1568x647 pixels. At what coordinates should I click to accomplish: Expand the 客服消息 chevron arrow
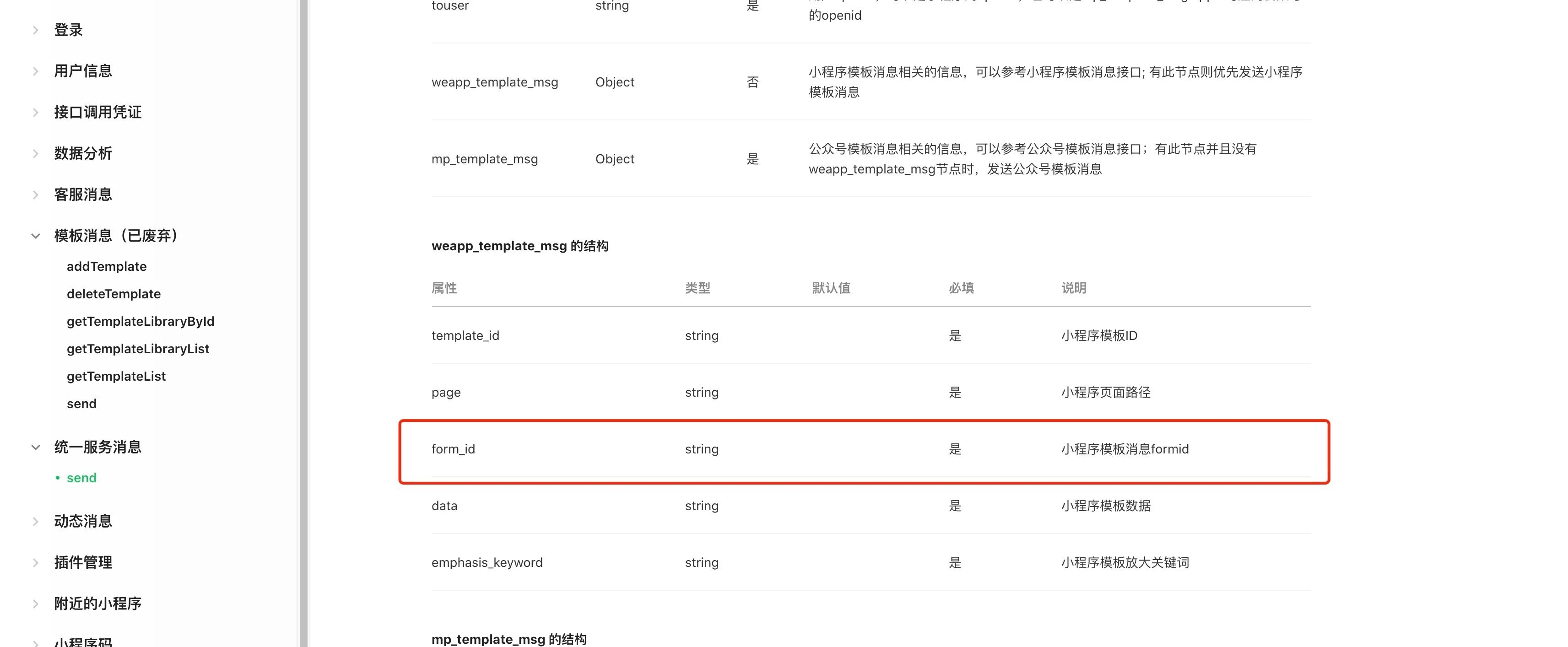[35, 195]
